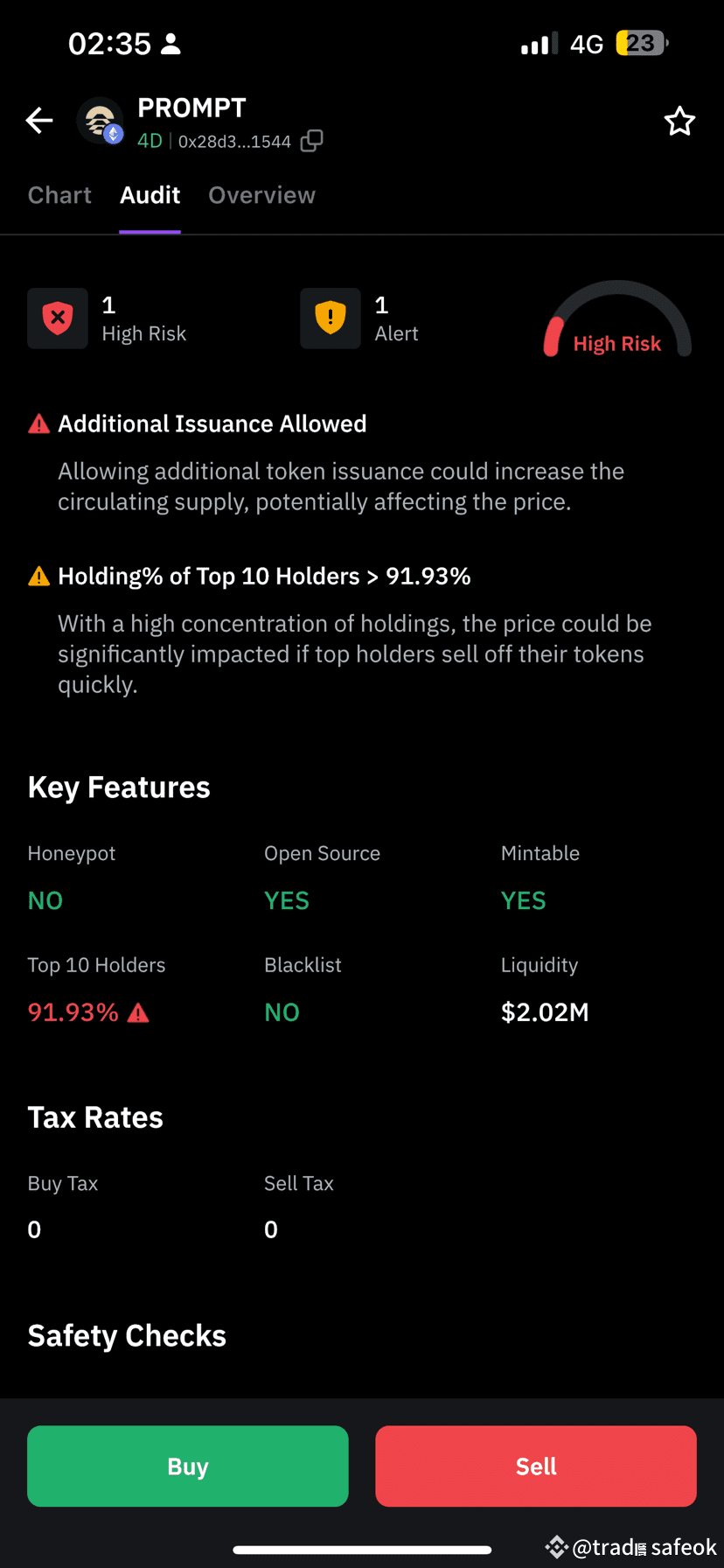Tap the 4D network label
The width and height of the screenshot is (724, 1568).
(150, 141)
